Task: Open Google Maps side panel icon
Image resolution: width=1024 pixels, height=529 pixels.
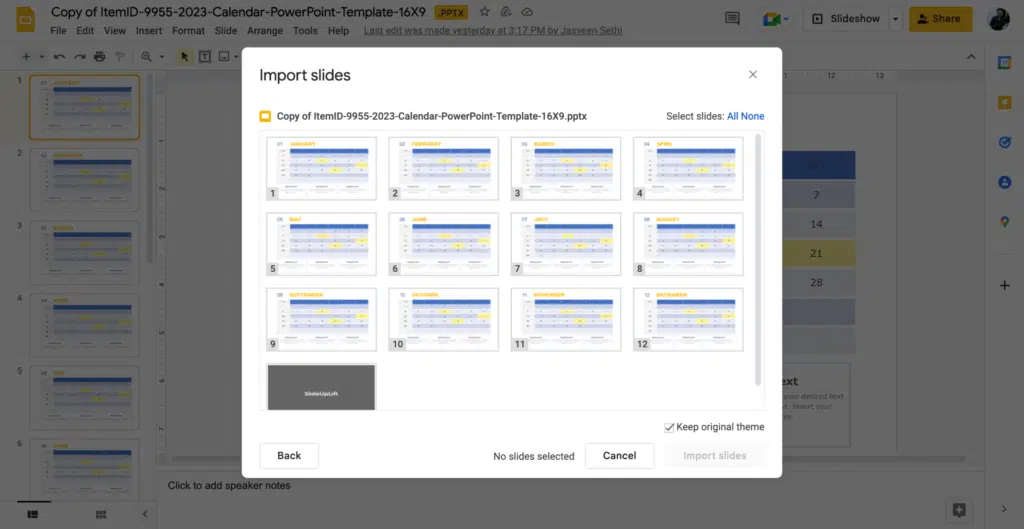Action: [x=1005, y=222]
